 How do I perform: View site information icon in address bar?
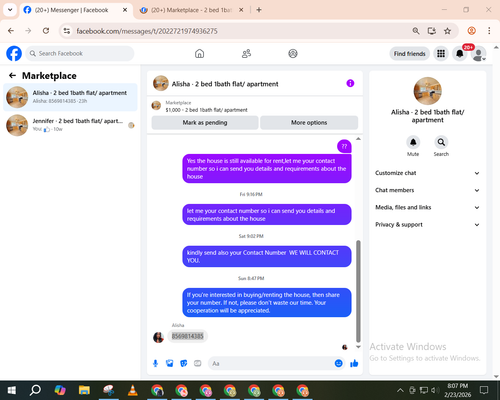pos(67,31)
